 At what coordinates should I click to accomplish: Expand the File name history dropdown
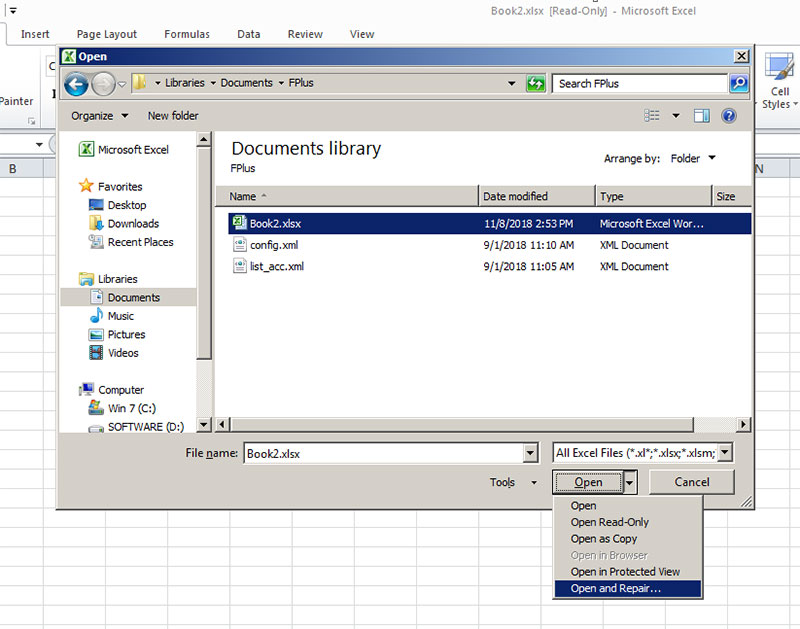pyautogui.click(x=530, y=453)
